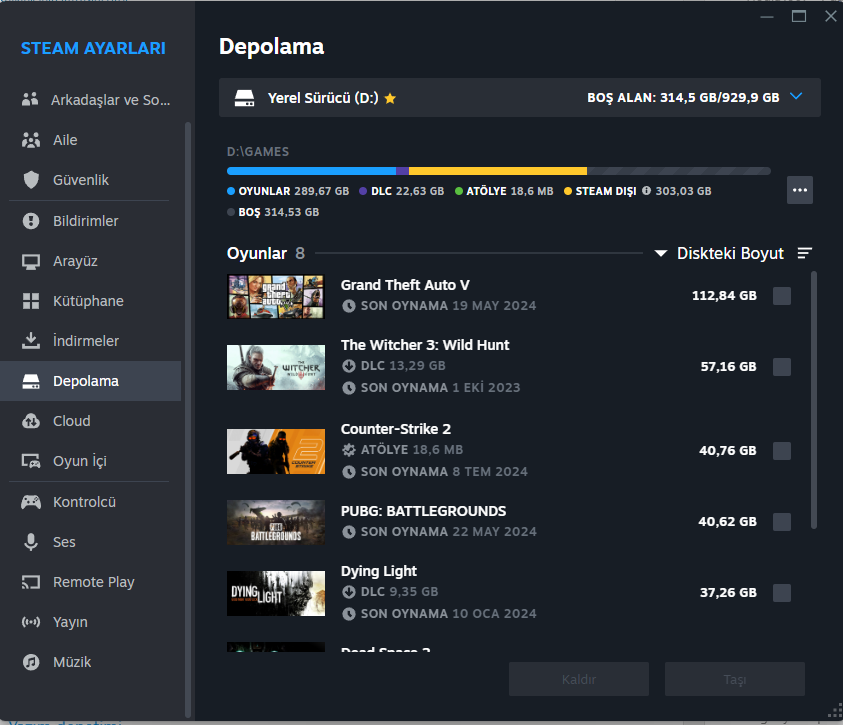The image size is (843, 725).
Task: Click GTA V last played clock icon
Action: [x=349, y=306]
